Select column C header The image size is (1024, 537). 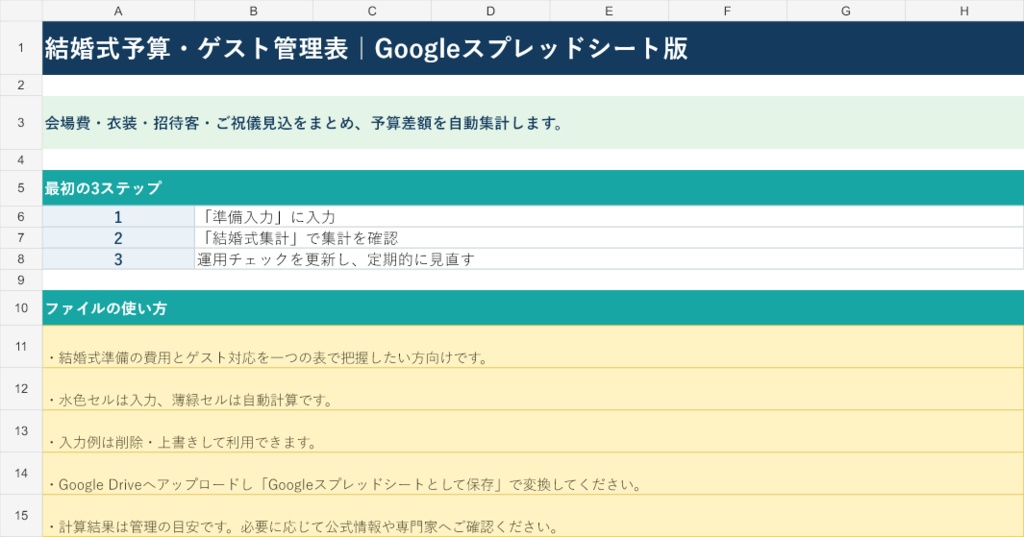click(x=372, y=10)
